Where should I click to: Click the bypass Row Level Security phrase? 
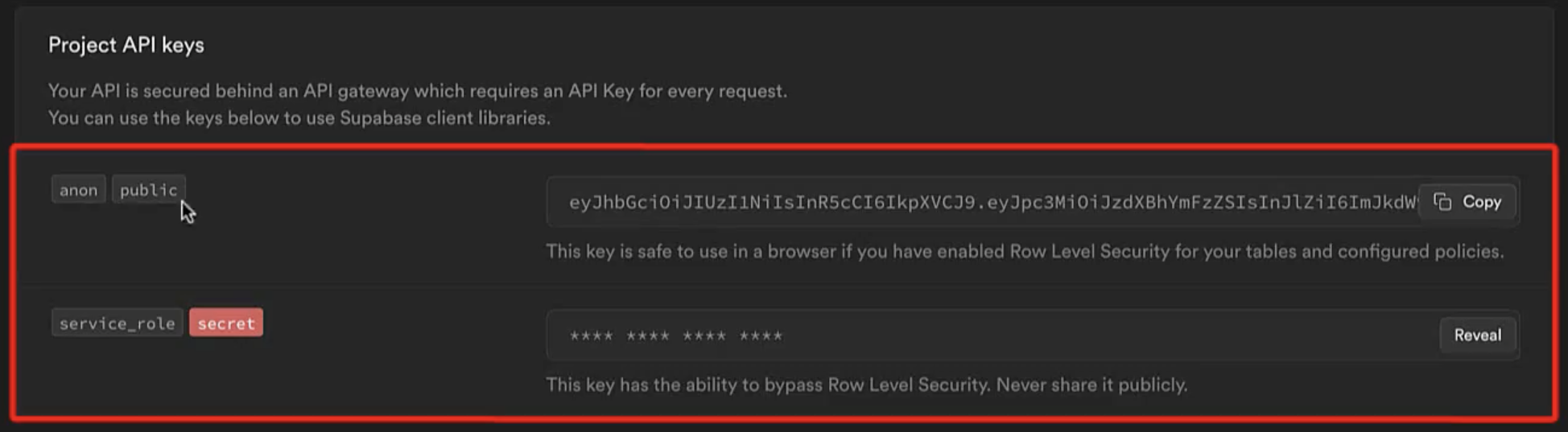[x=877, y=385]
